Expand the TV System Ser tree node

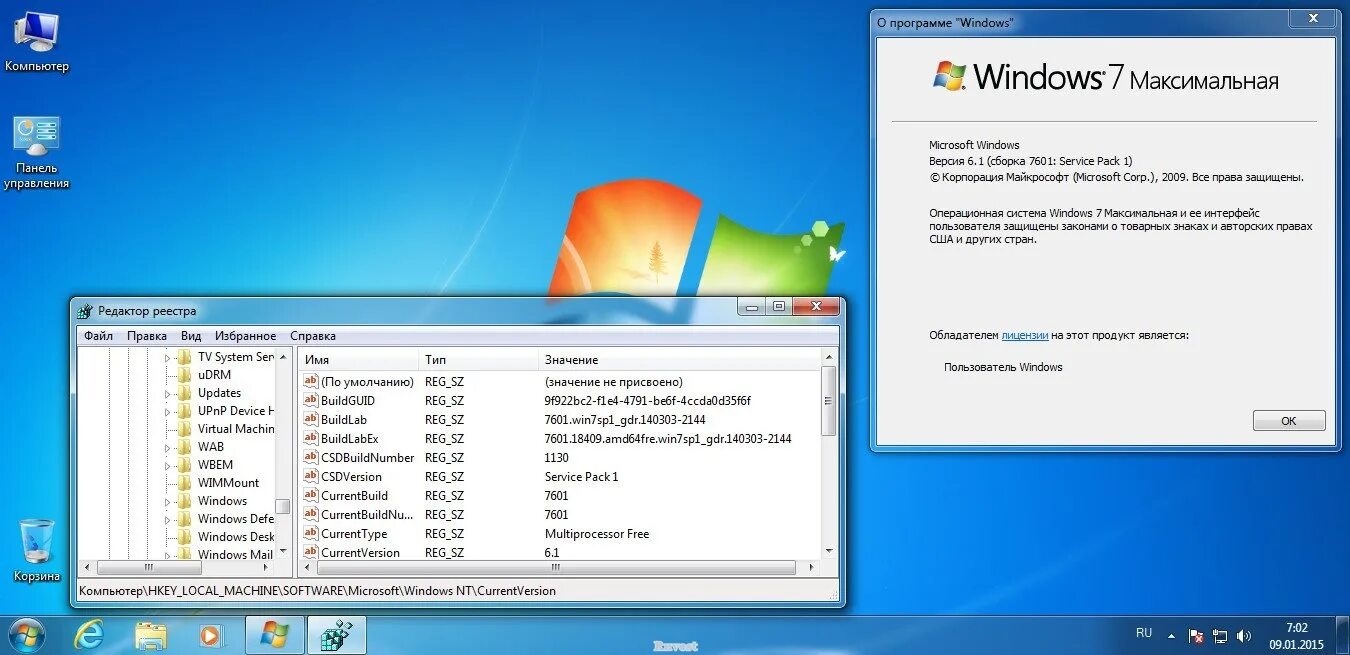click(168, 357)
